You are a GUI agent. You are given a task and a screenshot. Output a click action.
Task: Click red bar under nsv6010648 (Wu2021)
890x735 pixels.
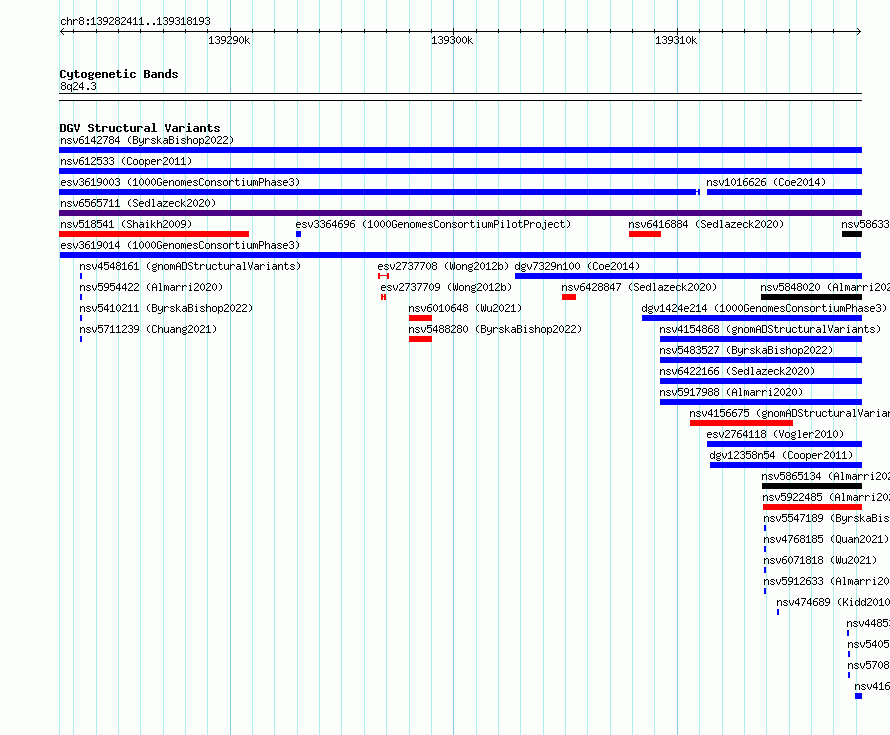pos(421,318)
